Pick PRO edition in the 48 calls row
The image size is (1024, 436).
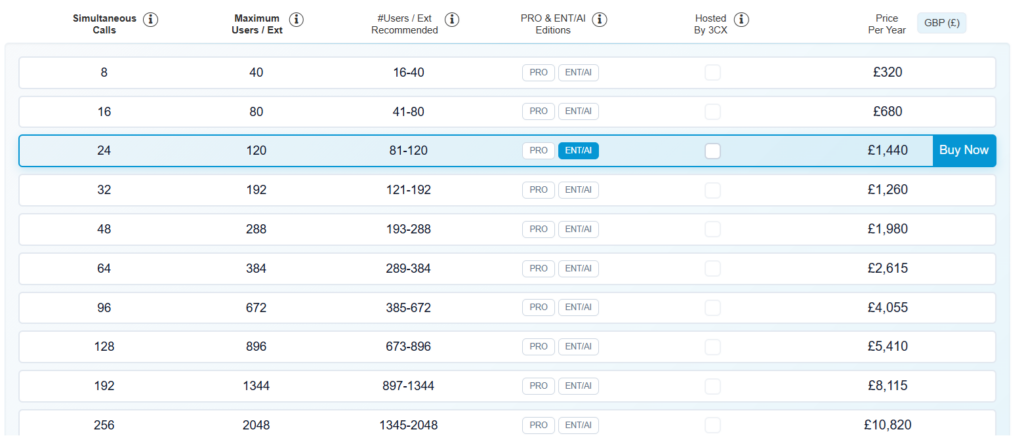click(x=538, y=229)
